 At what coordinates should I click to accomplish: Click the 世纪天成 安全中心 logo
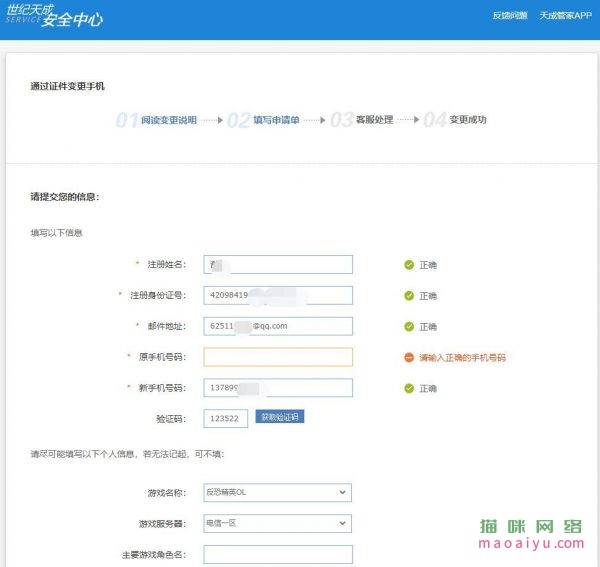pos(54,16)
